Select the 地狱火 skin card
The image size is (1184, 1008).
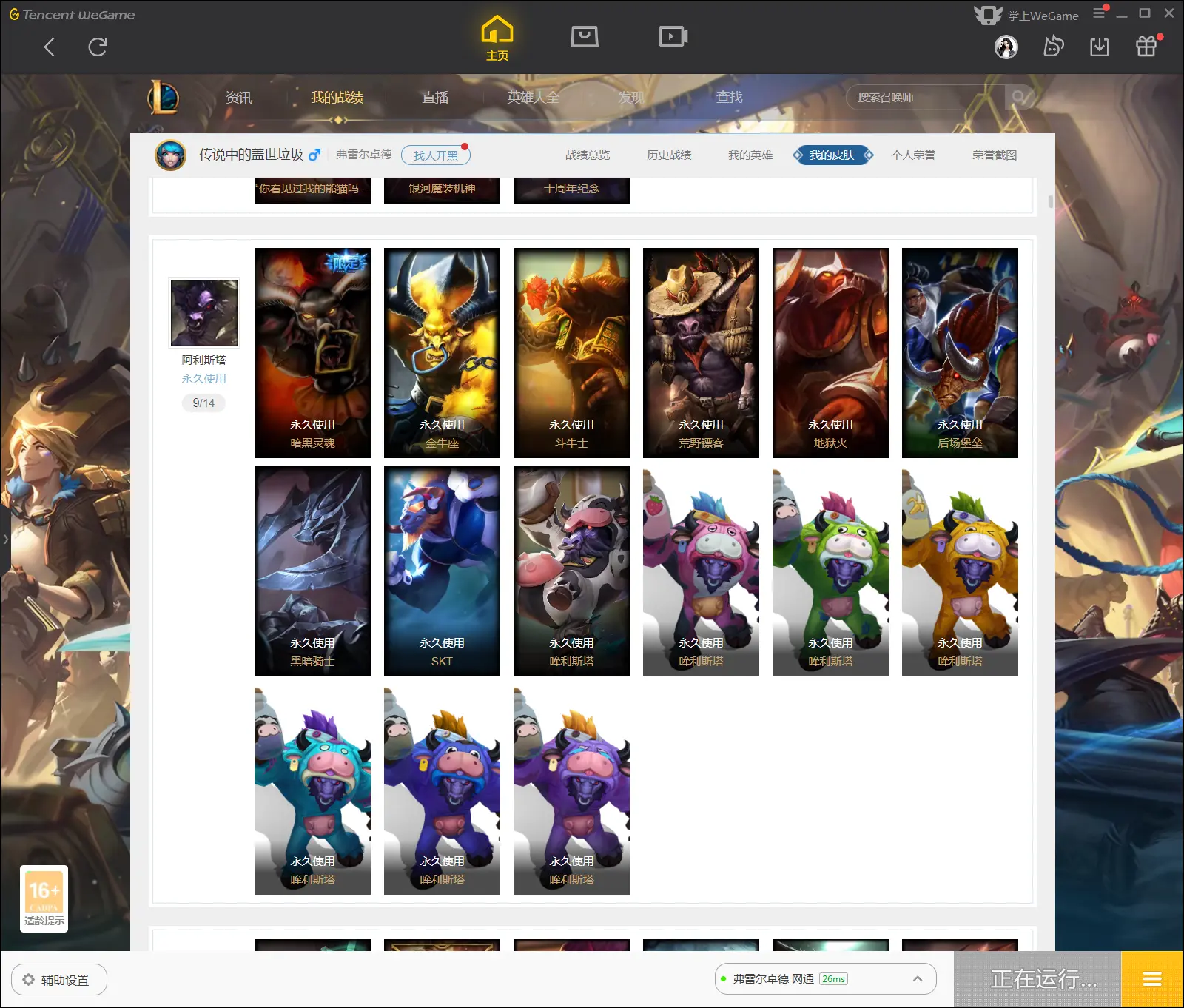click(830, 353)
